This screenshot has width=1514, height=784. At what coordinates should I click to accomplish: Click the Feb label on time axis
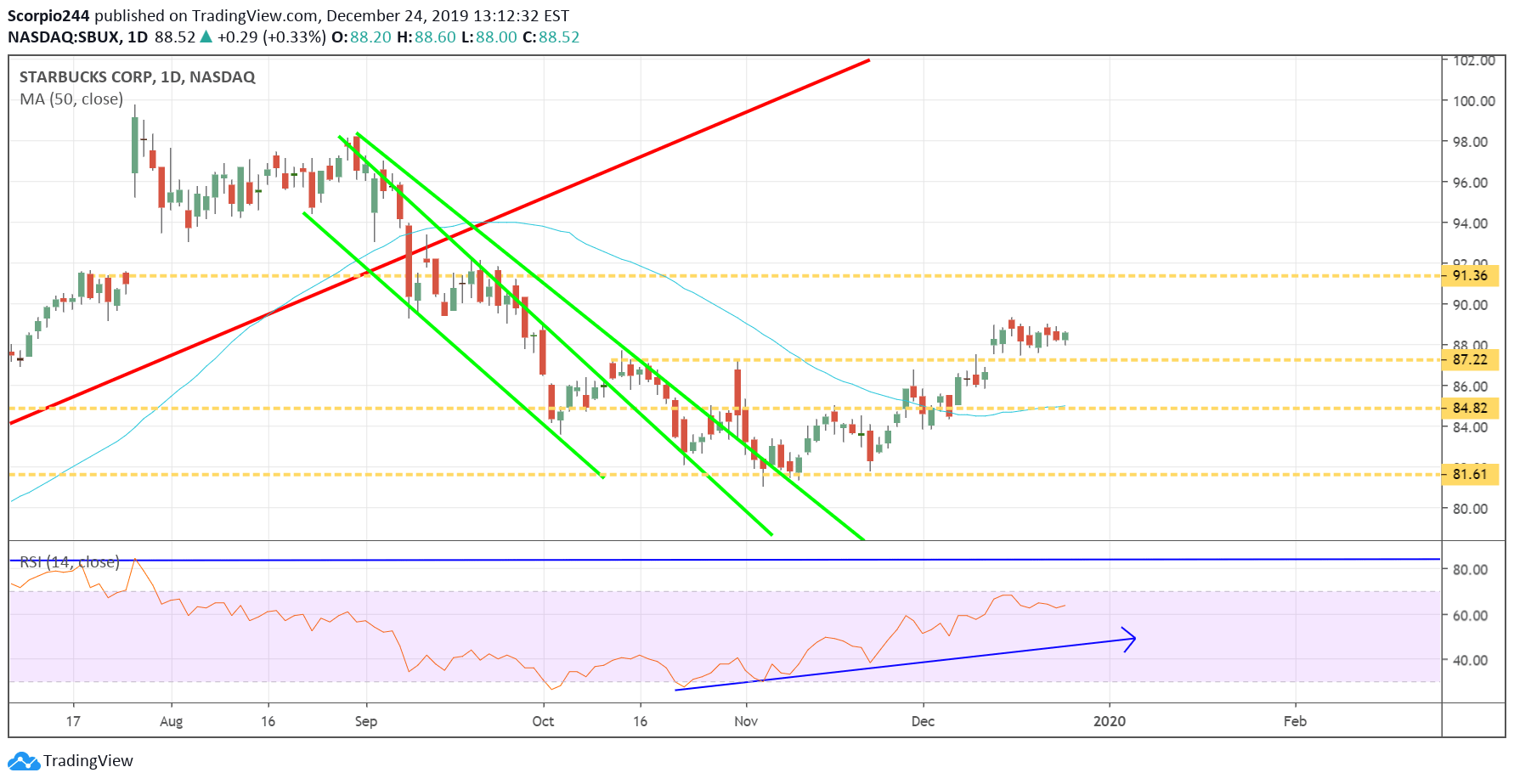click(x=1295, y=721)
